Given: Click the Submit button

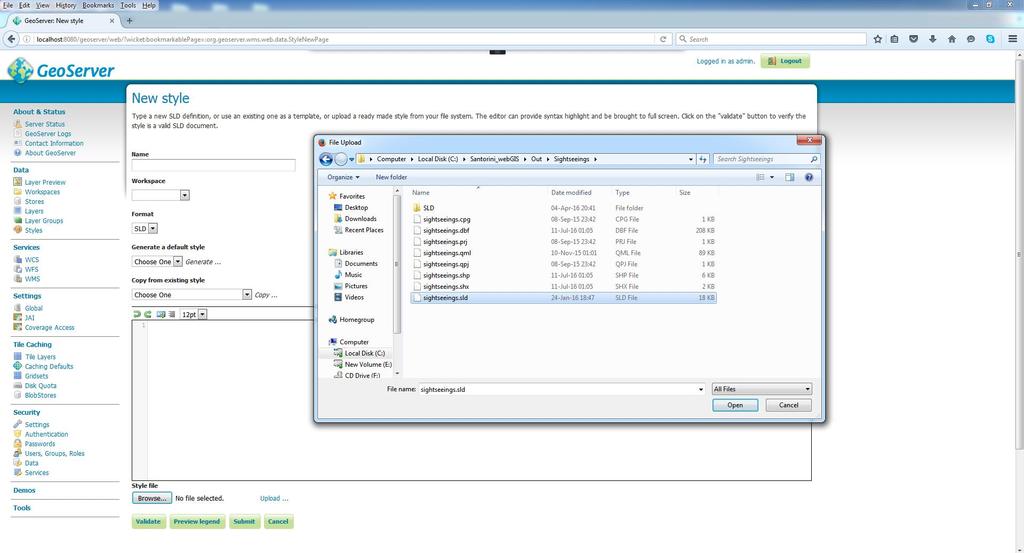Looking at the screenshot, I should tap(244, 522).
